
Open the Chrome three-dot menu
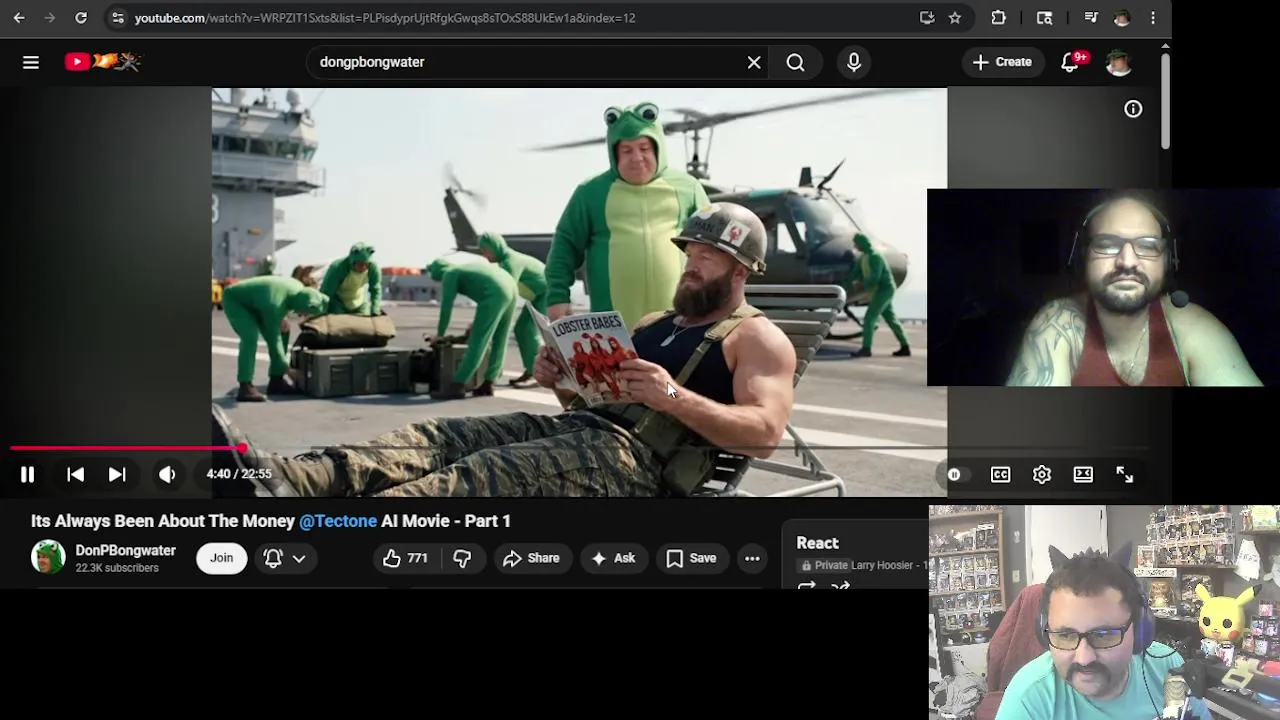click(1153, 17)
